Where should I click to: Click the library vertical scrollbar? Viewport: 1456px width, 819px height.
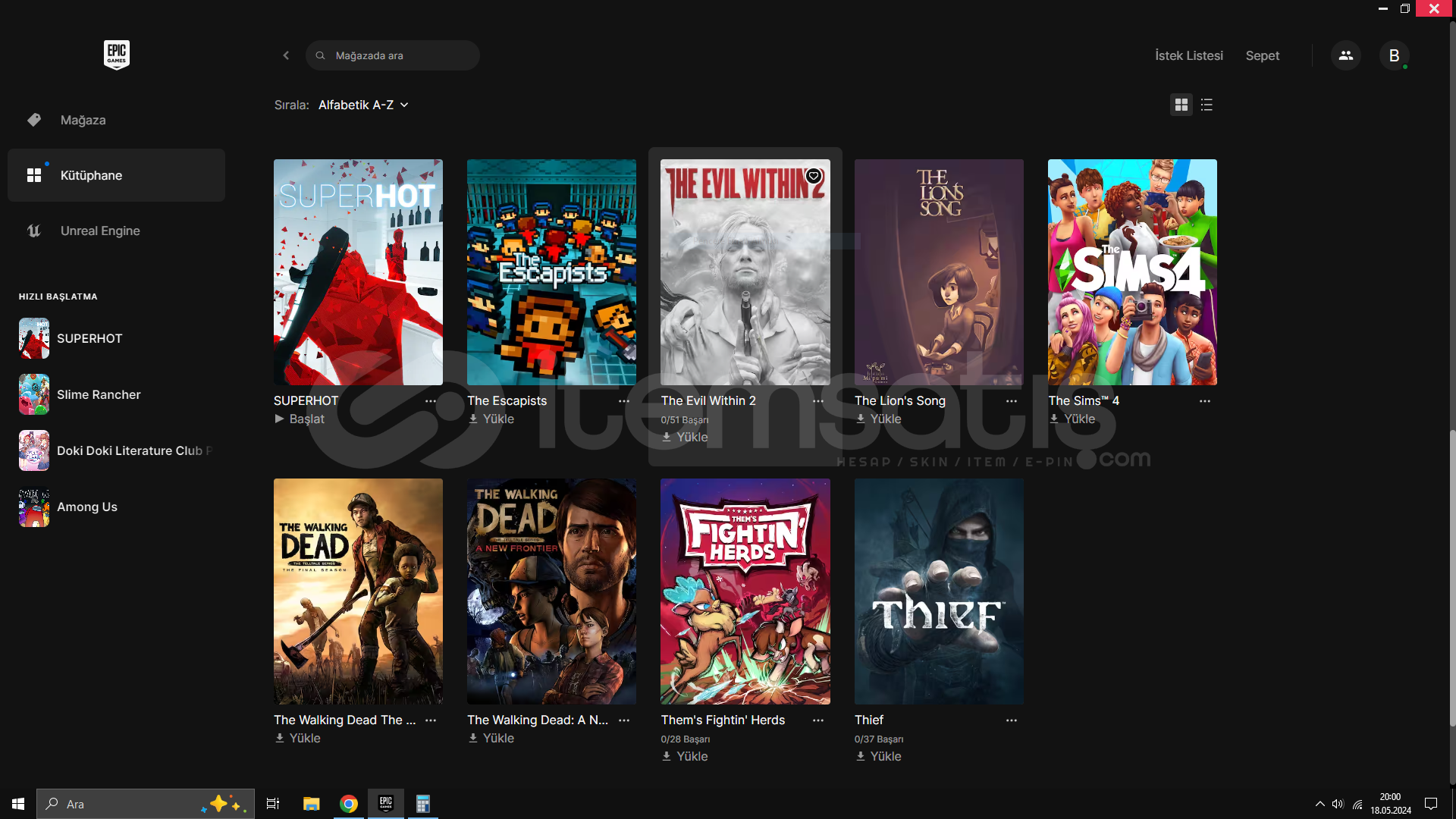[1452, 579]
